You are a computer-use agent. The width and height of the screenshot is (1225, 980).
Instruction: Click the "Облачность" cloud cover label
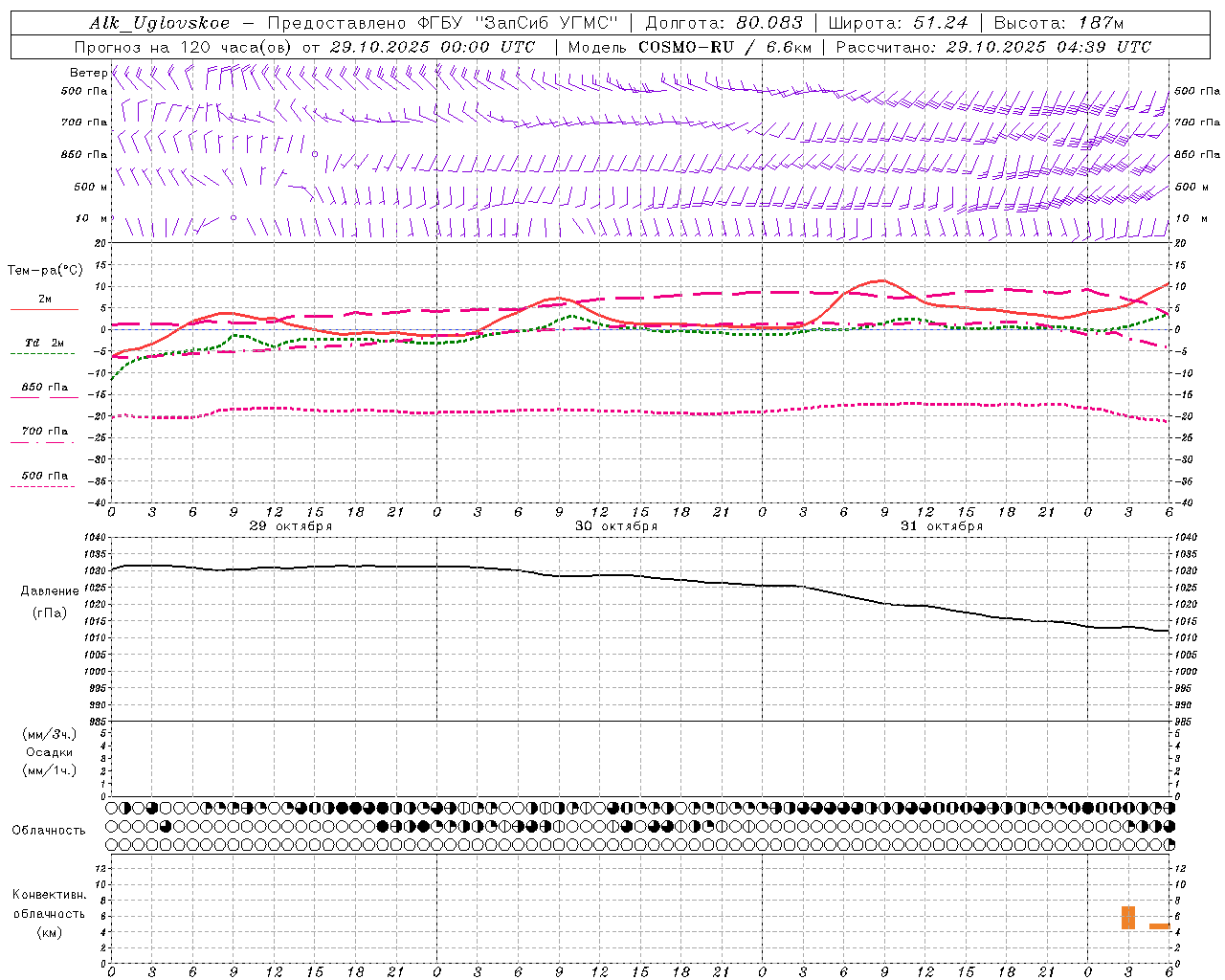click(49, 830)
